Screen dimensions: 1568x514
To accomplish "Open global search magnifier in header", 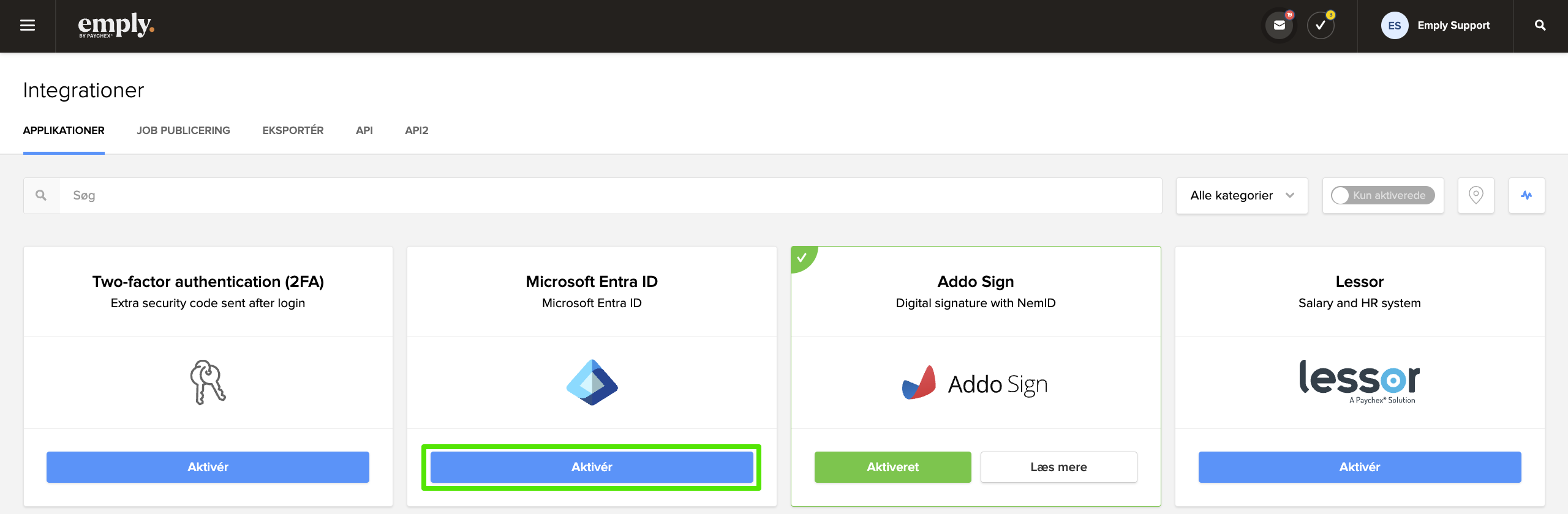I will coord(1540,26).
